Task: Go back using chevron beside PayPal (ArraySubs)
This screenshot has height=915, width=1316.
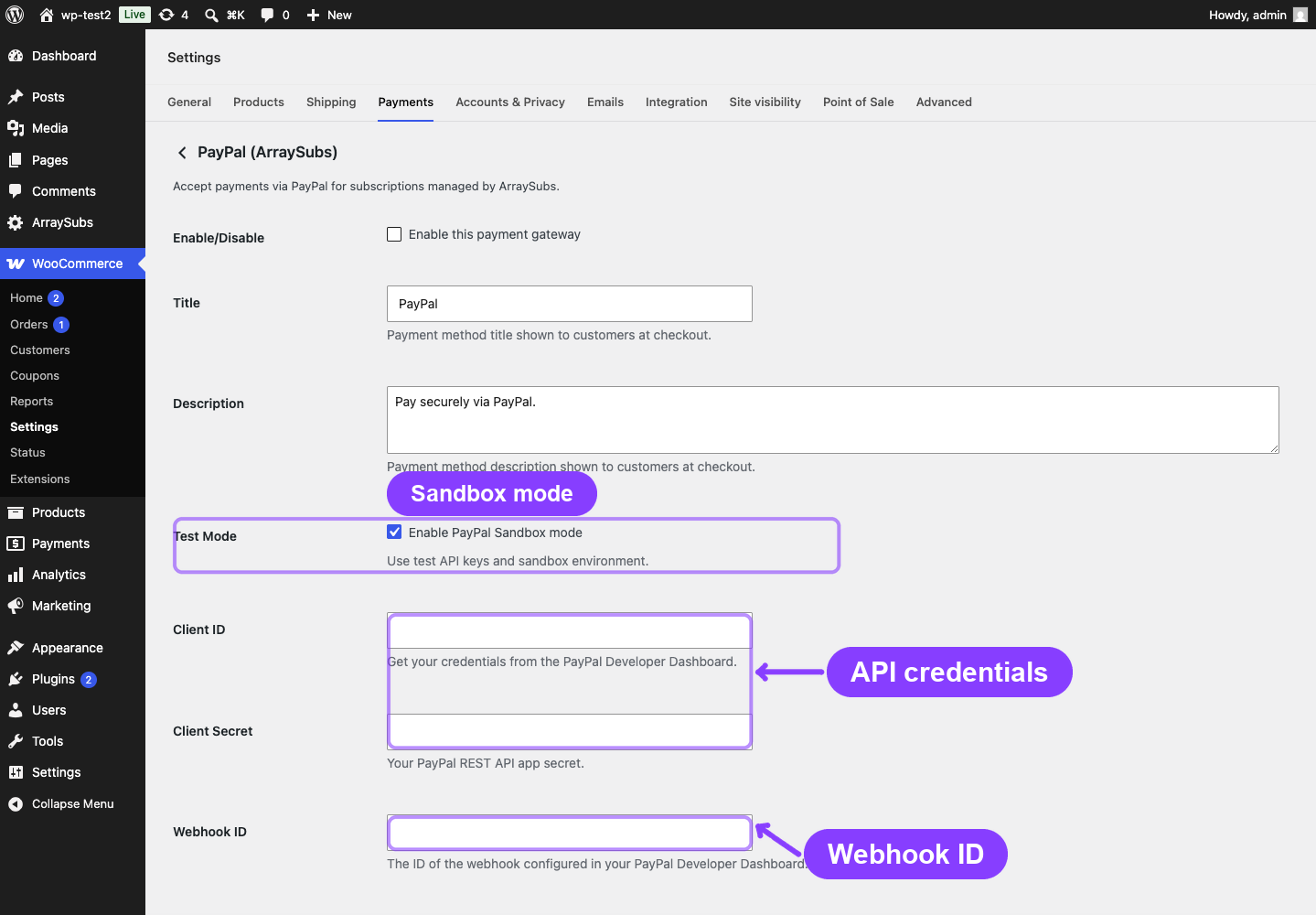Action: coord(182,153)
